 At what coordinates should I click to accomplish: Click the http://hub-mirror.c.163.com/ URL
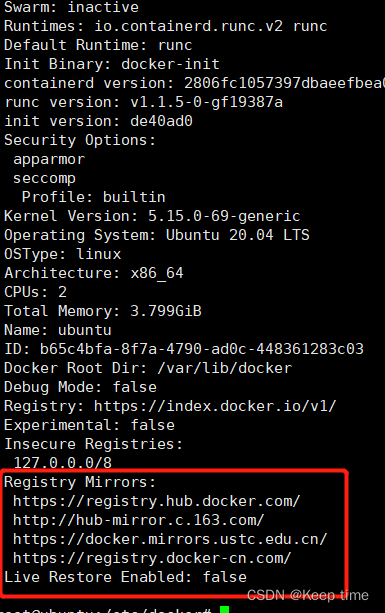click(138, 520)
